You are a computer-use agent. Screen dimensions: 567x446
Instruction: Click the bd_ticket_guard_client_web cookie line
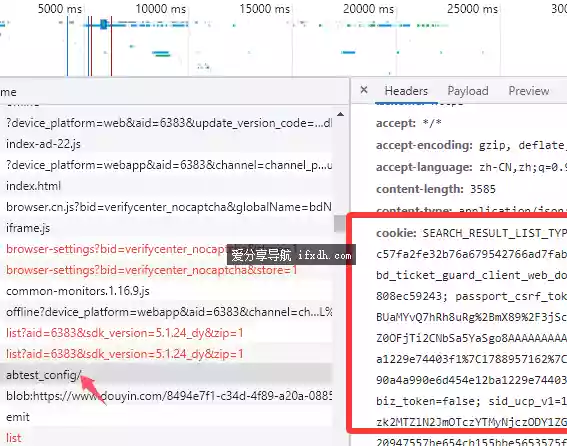472,275
